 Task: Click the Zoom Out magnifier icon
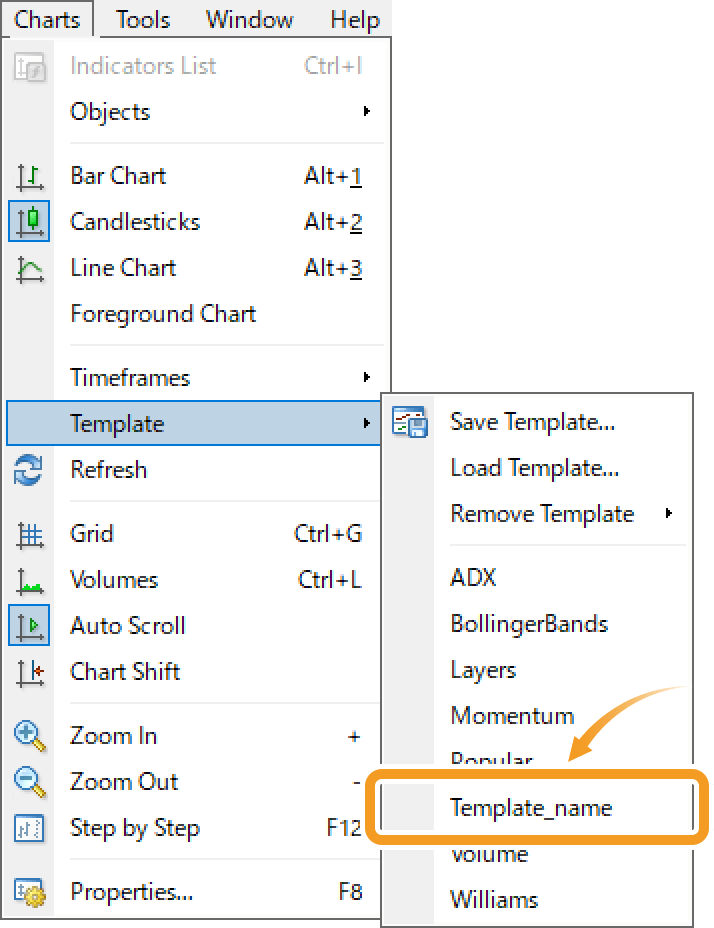click(29, 782)
